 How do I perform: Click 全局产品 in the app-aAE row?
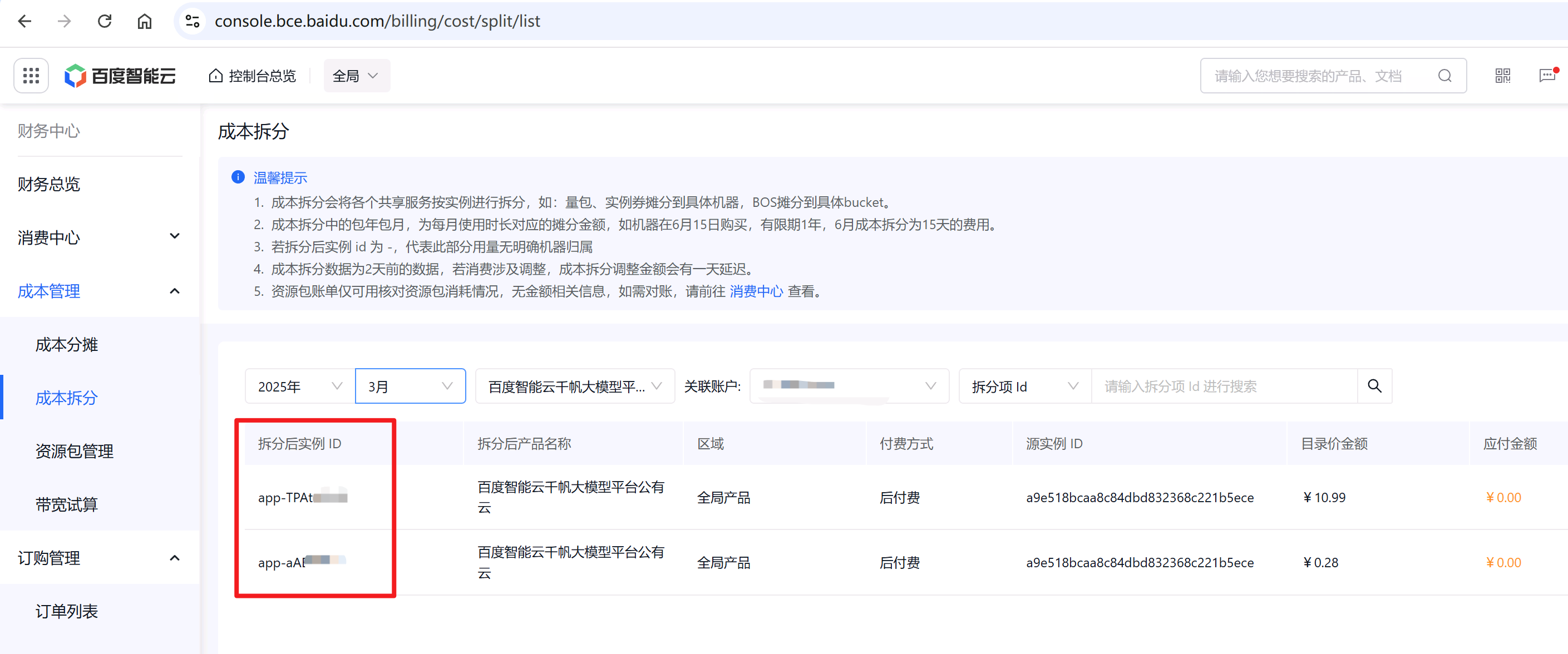click(x=723, y=562)
